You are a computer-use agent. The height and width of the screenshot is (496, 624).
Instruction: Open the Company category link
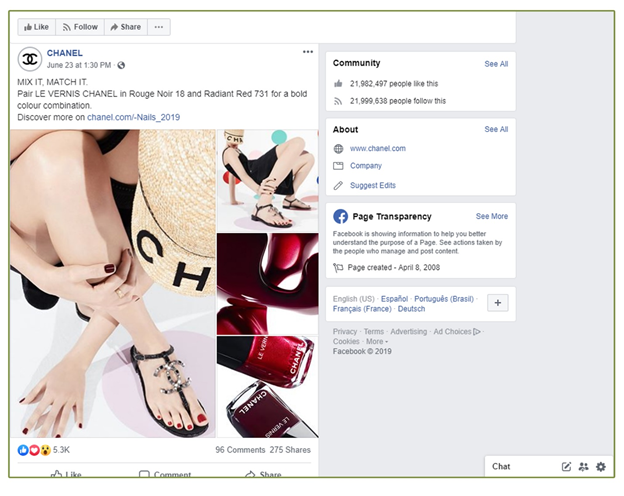tap(366, 166)
